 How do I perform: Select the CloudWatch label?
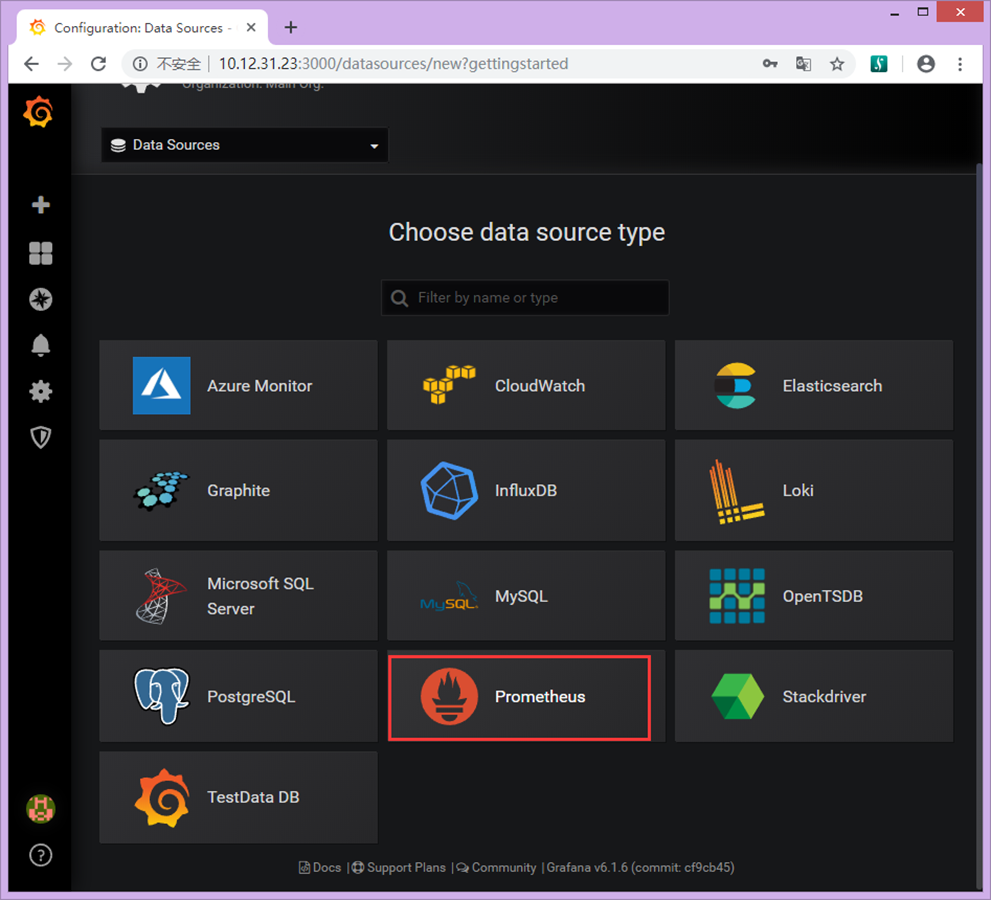click(x=540, y=386)
